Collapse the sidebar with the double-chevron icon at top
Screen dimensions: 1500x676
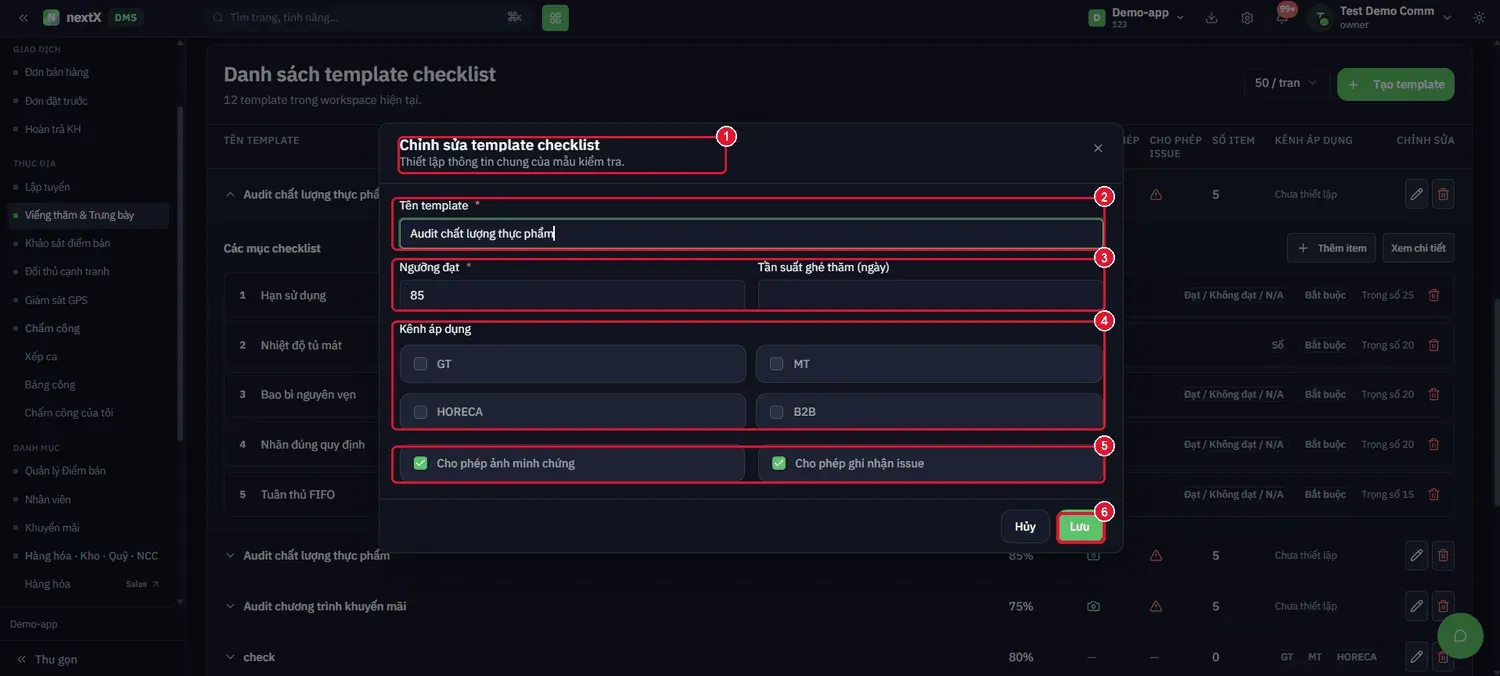tap(23, 18)
